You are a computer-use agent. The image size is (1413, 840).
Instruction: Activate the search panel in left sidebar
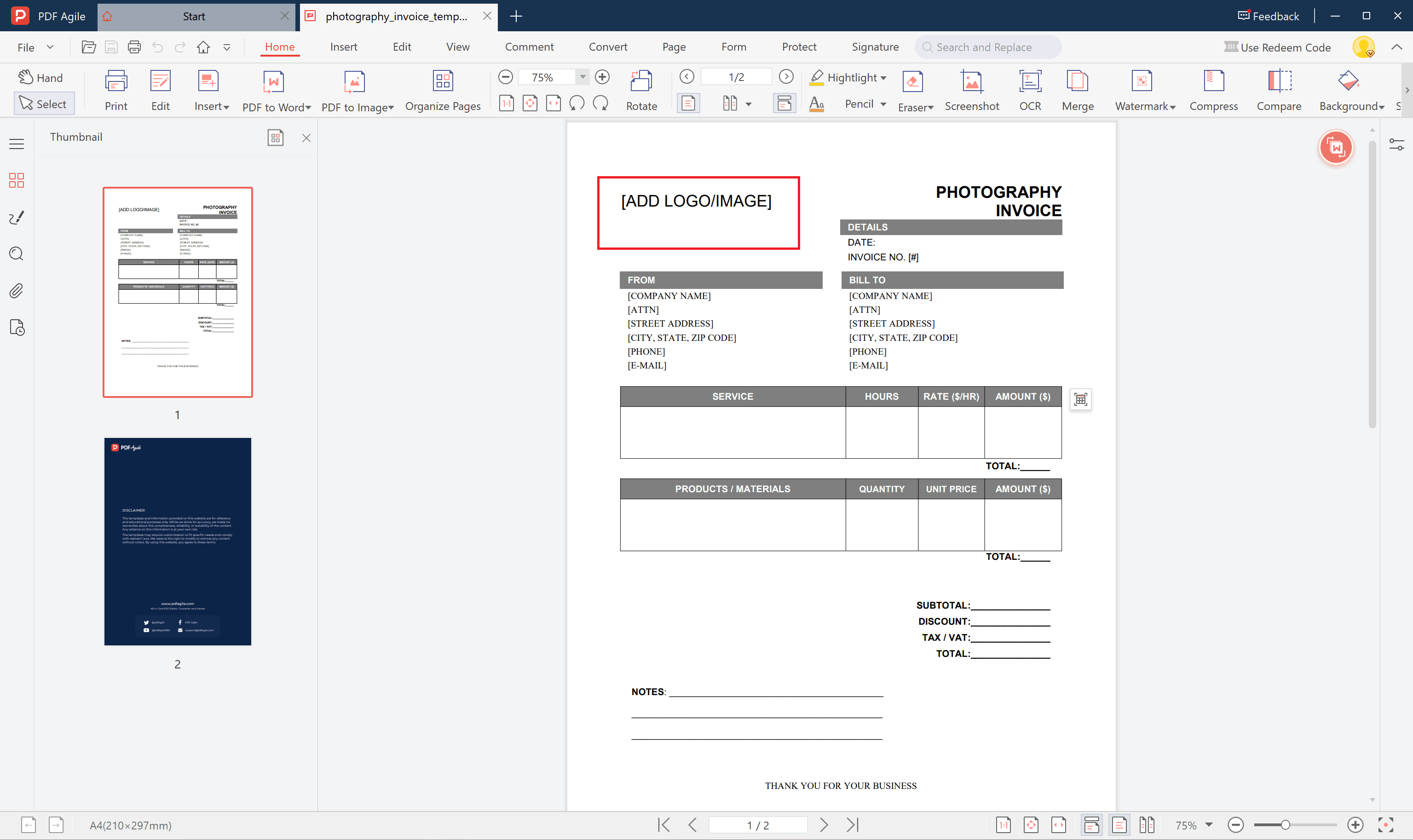tap(17, 253)
